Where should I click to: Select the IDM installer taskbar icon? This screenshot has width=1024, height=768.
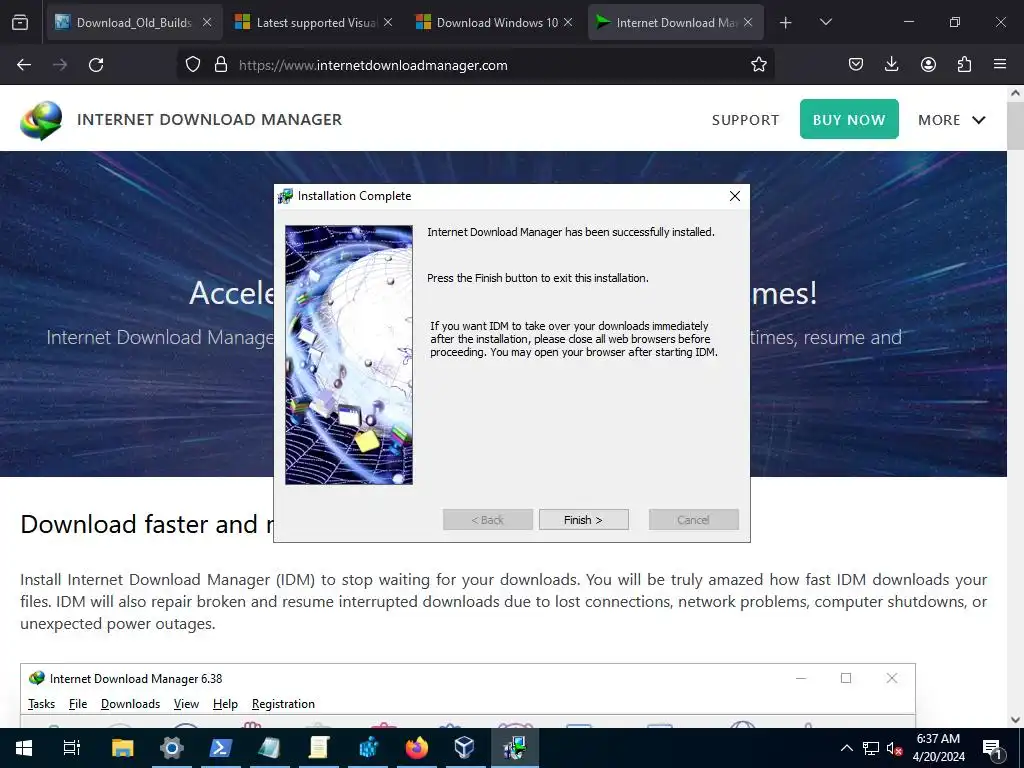pyautogui.click(x=515, y=748)
